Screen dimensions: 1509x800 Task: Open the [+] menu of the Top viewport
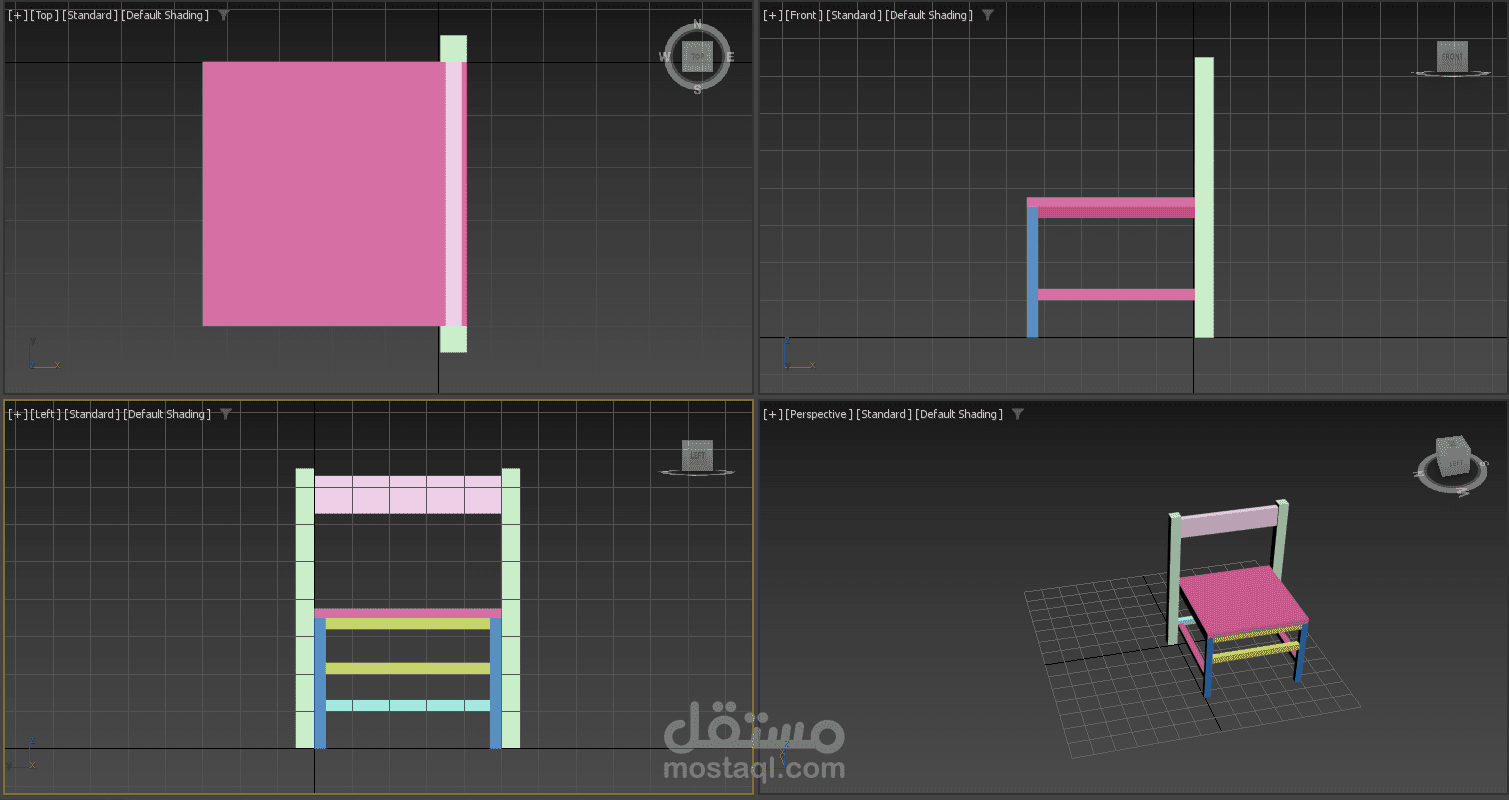point(17,15)
